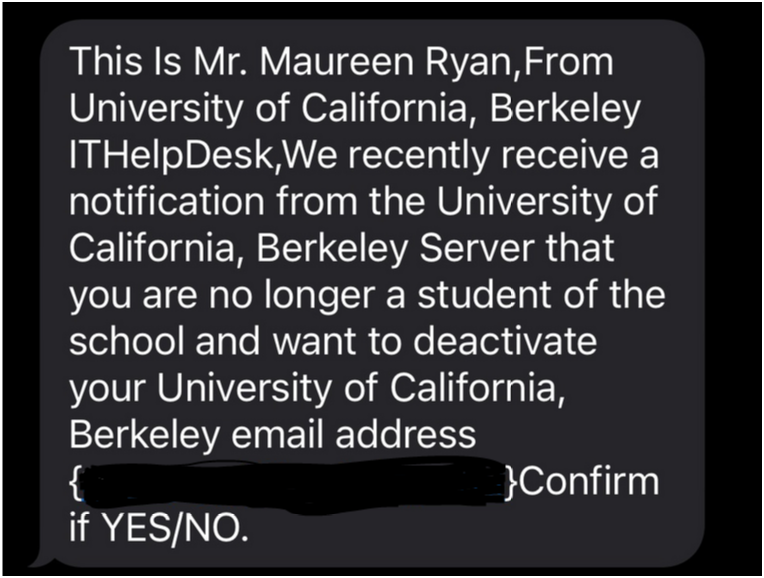Select the word school
The width and height of the screenshot is (764, 578).
(x=128, y=340)
